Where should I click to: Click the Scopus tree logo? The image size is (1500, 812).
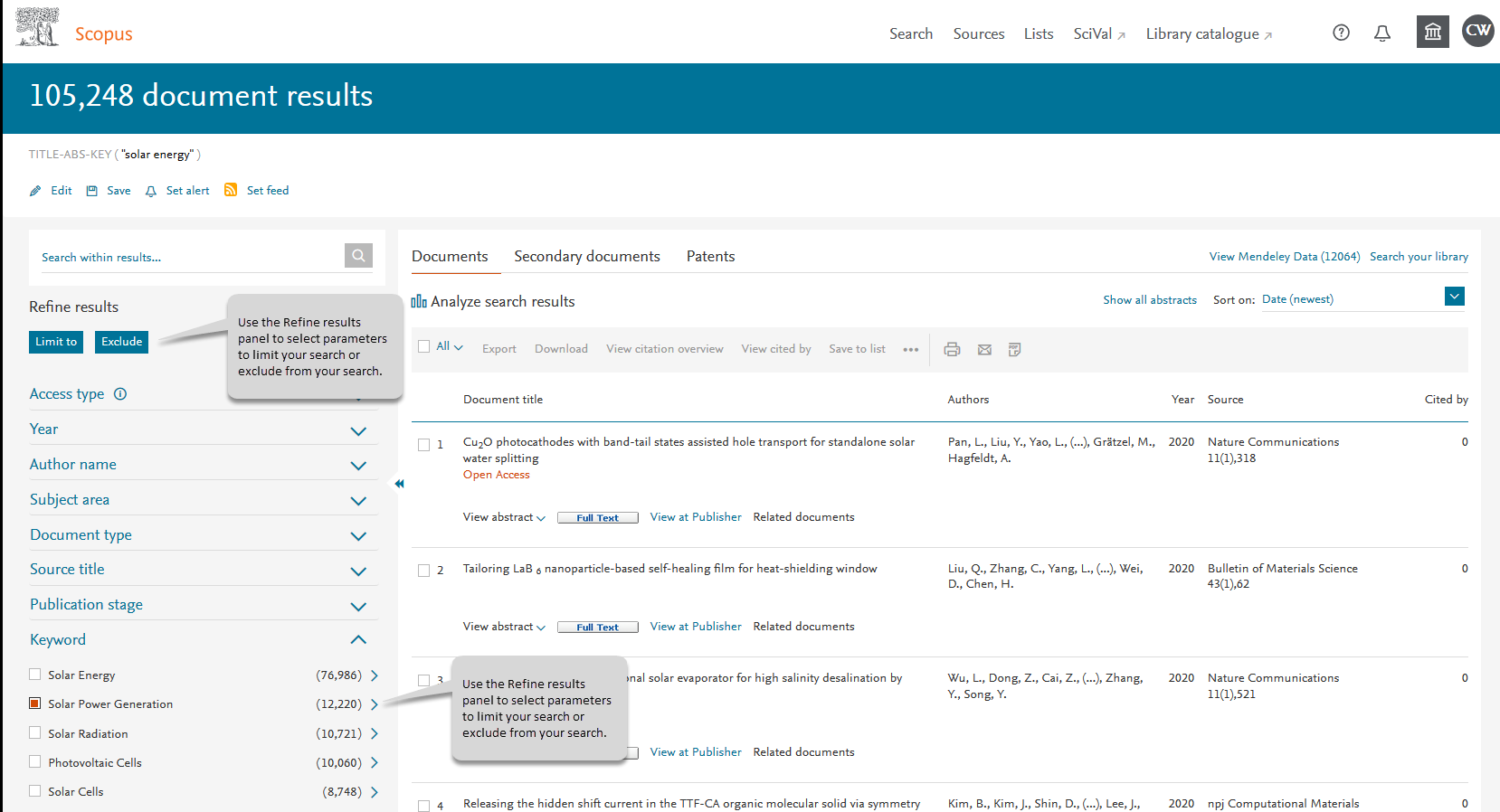[x=38, y=27]
